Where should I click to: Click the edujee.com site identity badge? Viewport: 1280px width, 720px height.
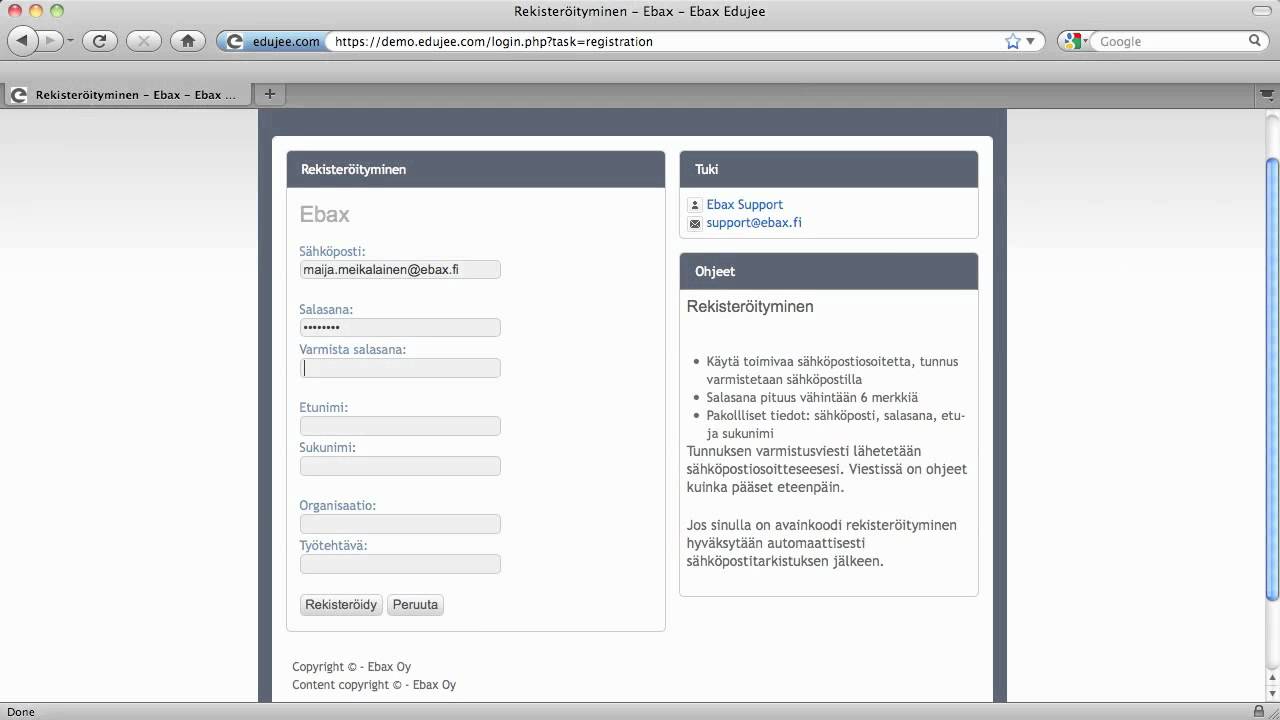[x=274, y=41]
